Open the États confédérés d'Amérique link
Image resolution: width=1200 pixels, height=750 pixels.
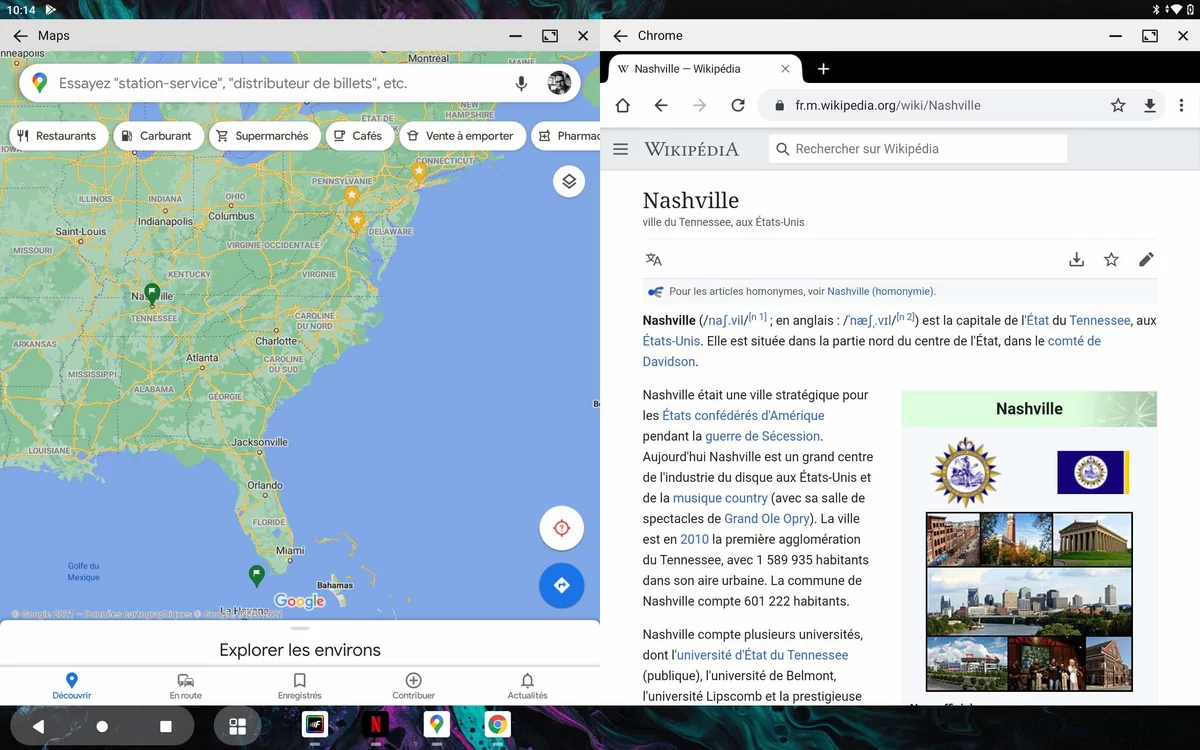click(x=743, y=416)
